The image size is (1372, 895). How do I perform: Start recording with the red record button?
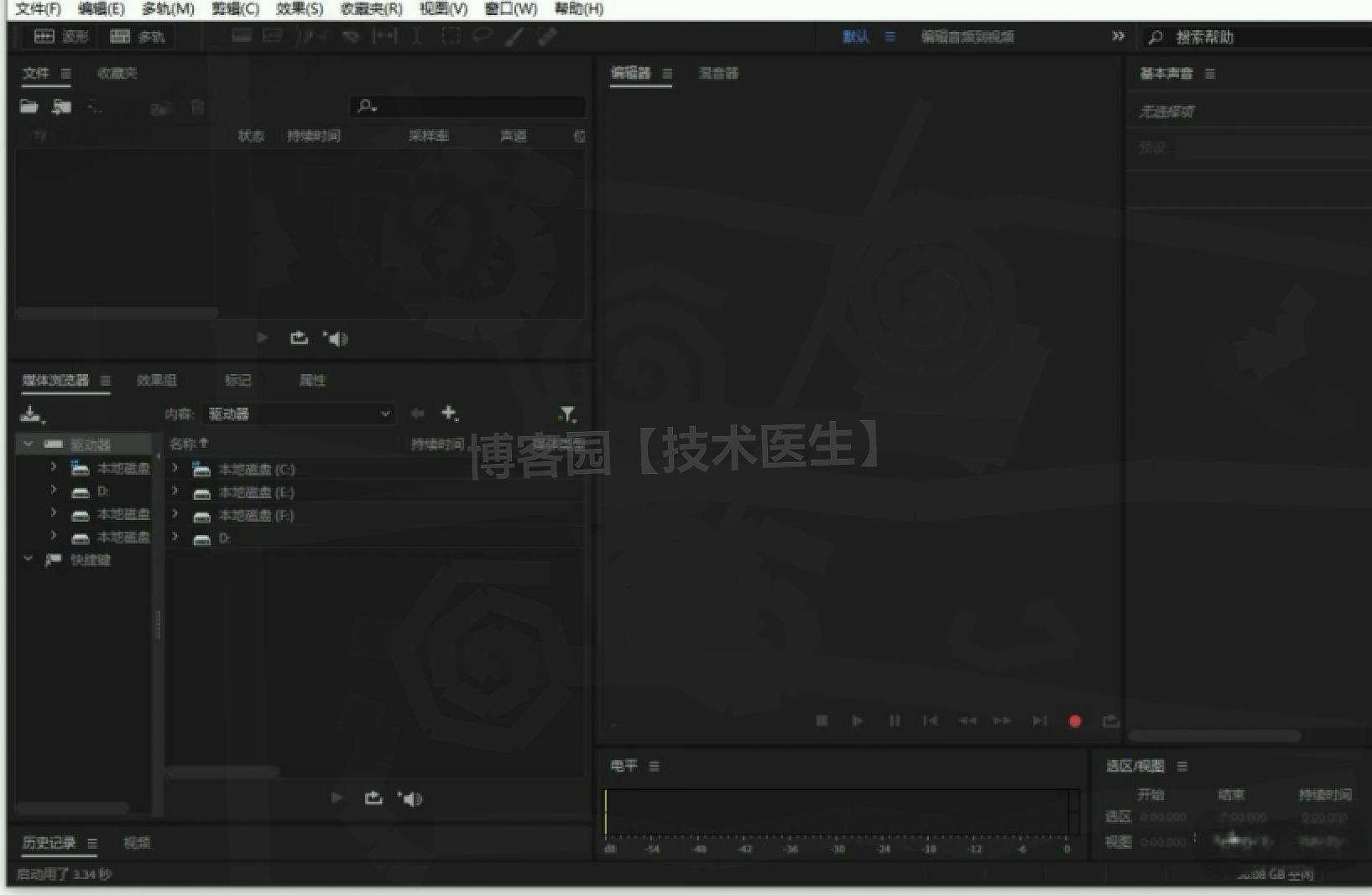1075,721
